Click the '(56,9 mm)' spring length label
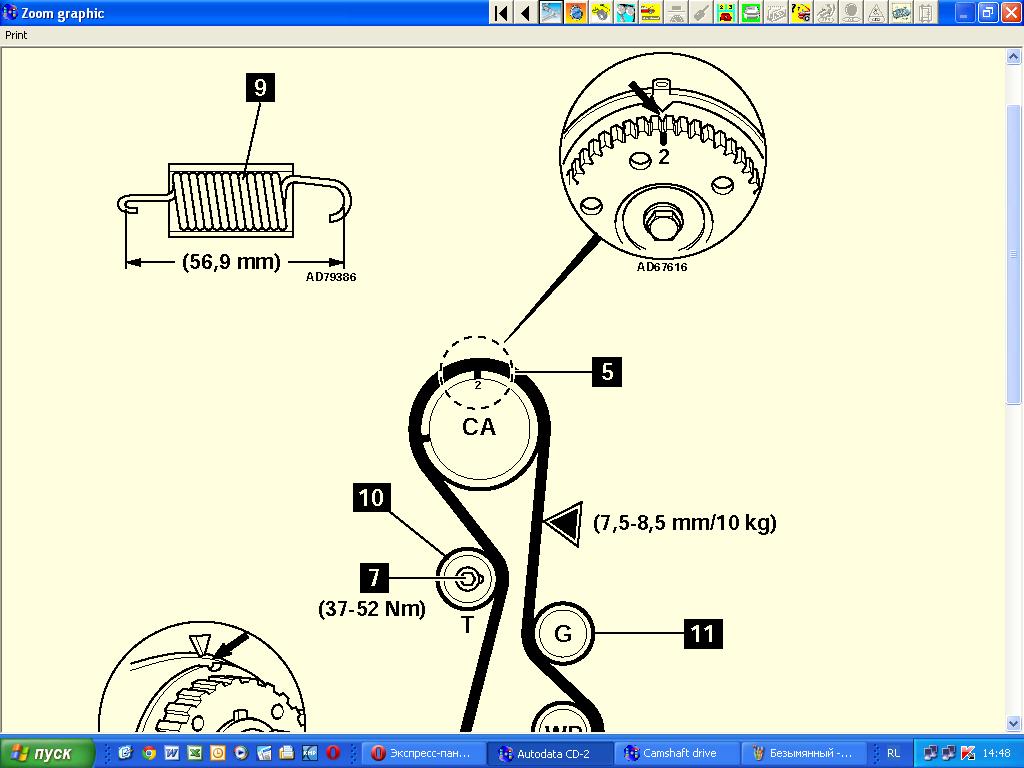The width and height of the screenshot is (1024, 768). coord(231,261)
